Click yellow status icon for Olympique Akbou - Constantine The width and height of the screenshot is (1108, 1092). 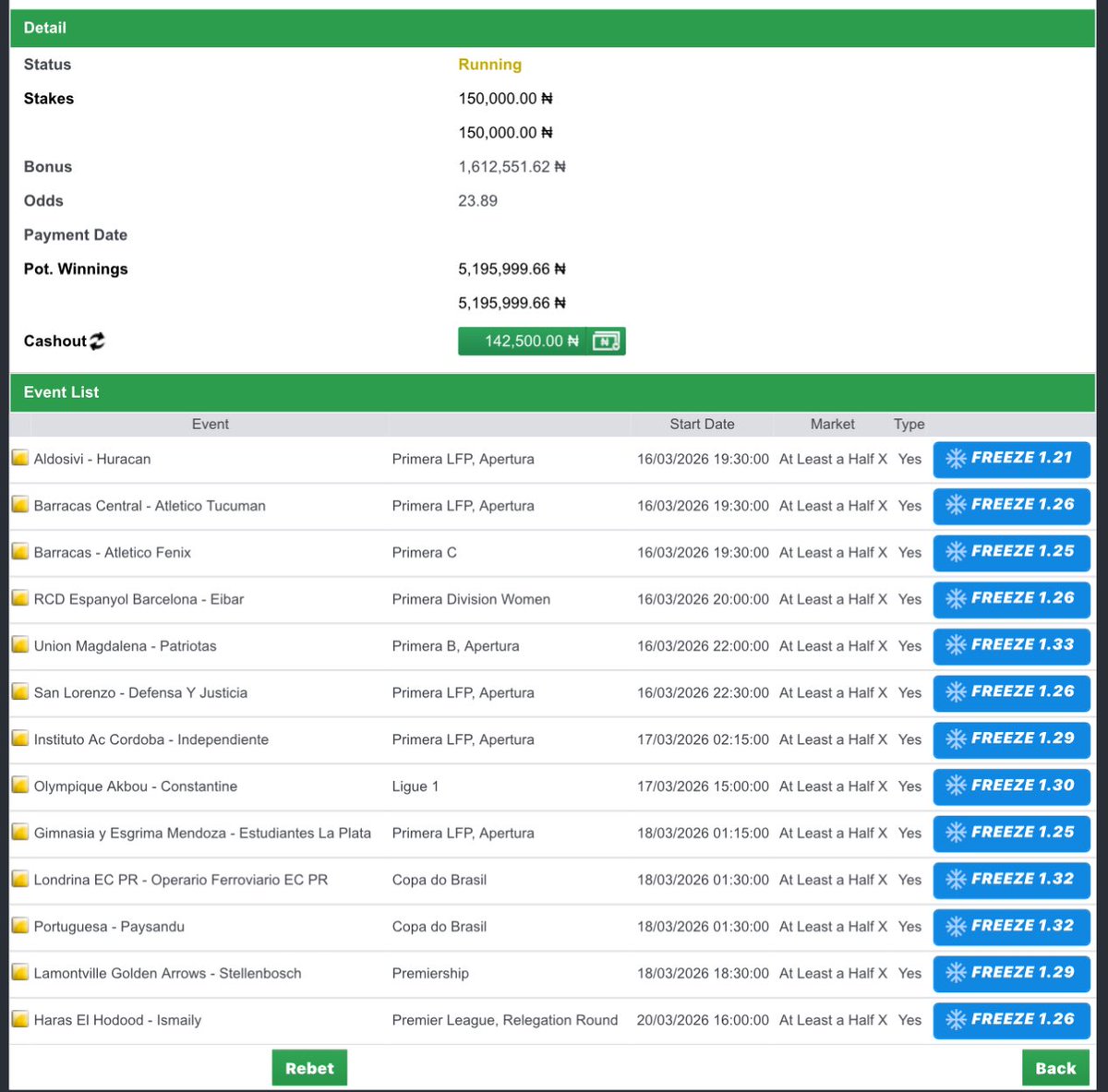point(20,786)
